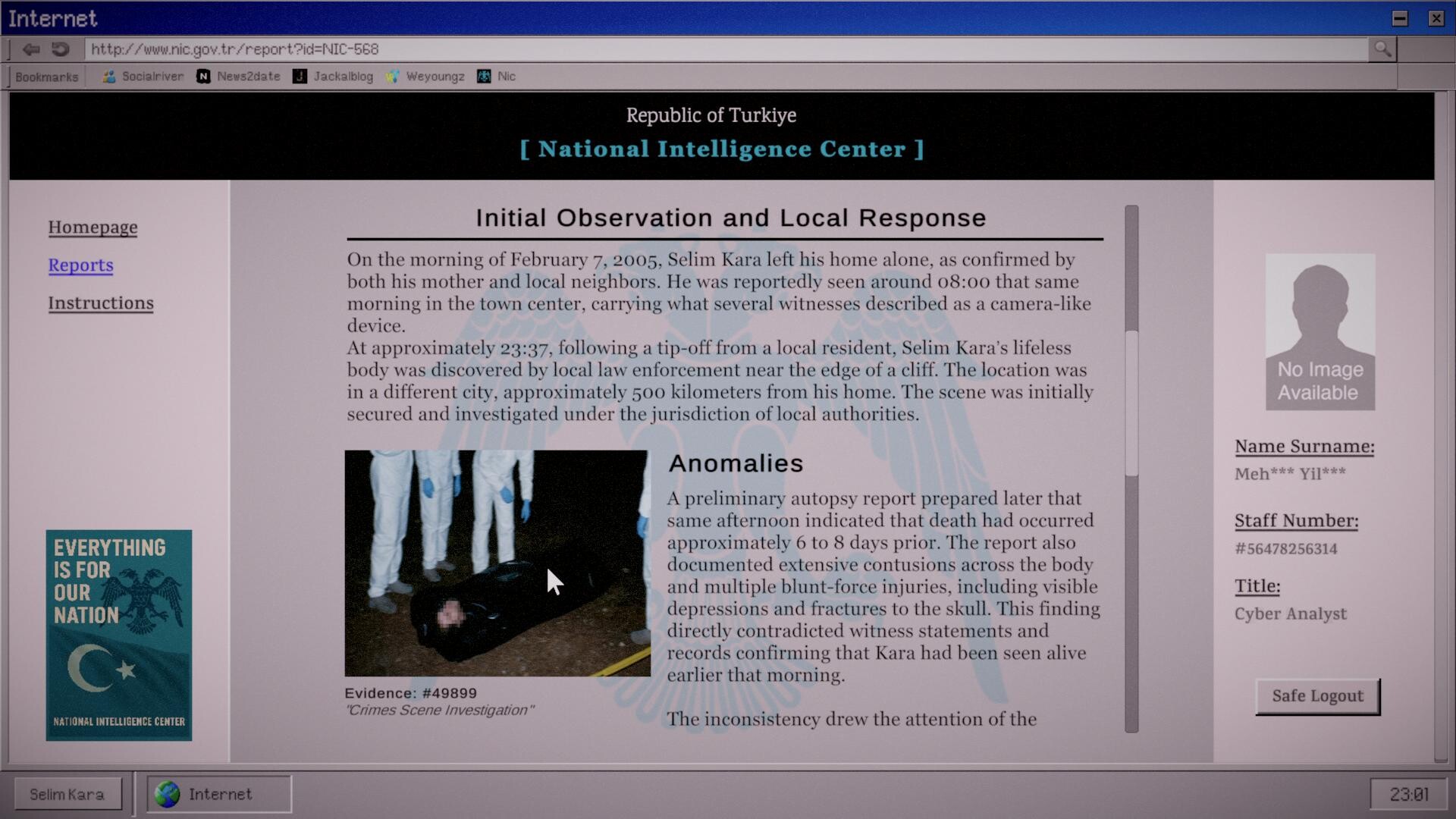
Task: View the Evidence #49899 crime scene photo
Action: 497,563
